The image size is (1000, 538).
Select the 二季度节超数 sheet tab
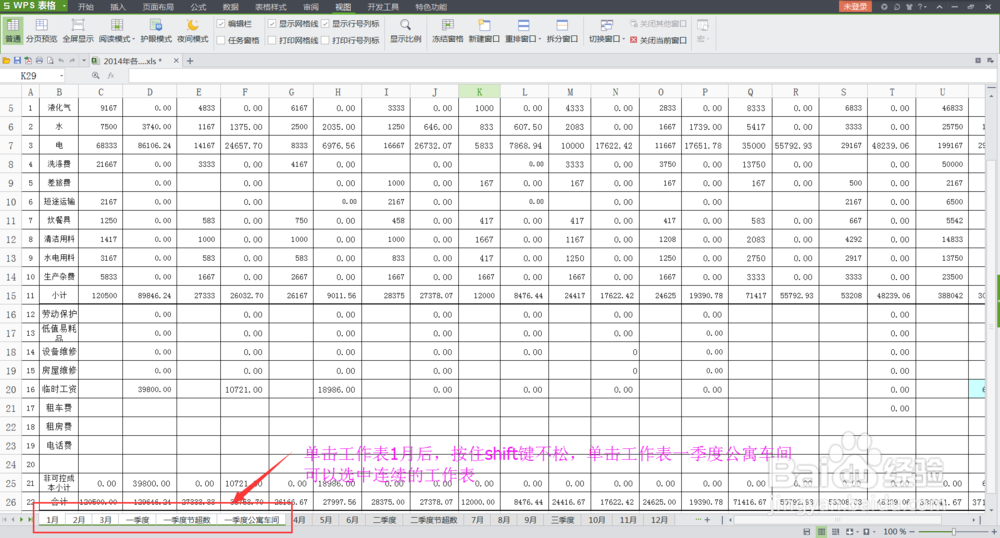[434, 520]
